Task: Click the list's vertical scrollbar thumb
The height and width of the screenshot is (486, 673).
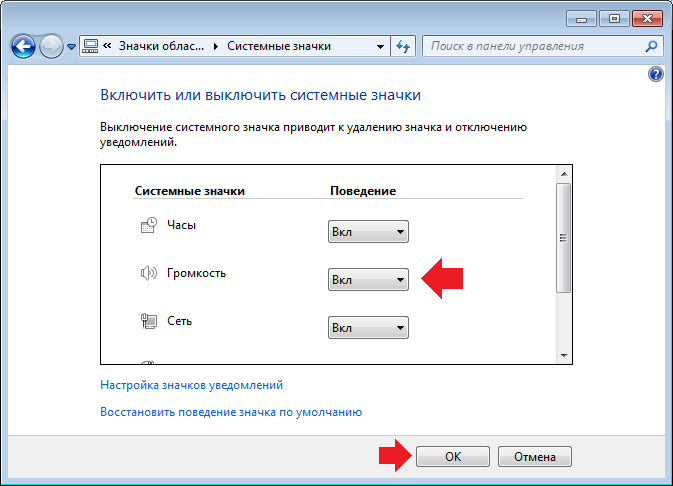Action: tap(564, 238)
